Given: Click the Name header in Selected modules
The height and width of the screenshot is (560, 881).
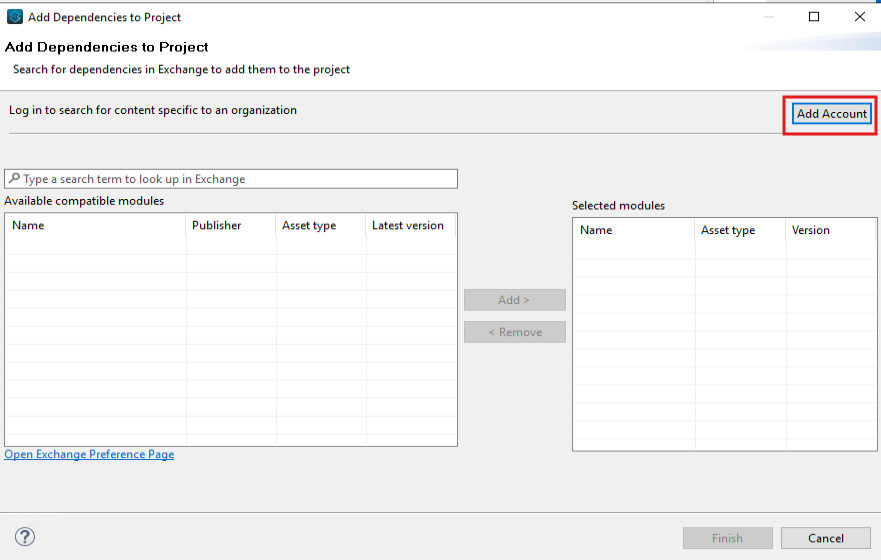Looking at the screenshot, I should tap(633, 230).
